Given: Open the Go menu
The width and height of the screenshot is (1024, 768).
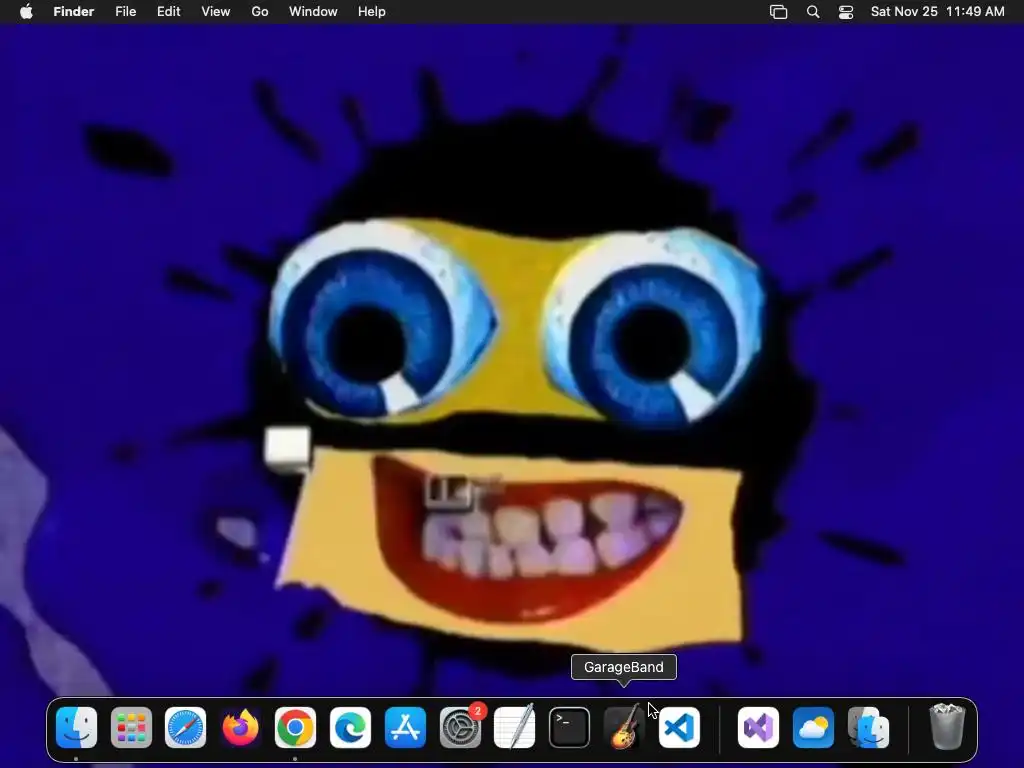Looking at the screenshot, I should pyautogui.click(x=260, y=11).
